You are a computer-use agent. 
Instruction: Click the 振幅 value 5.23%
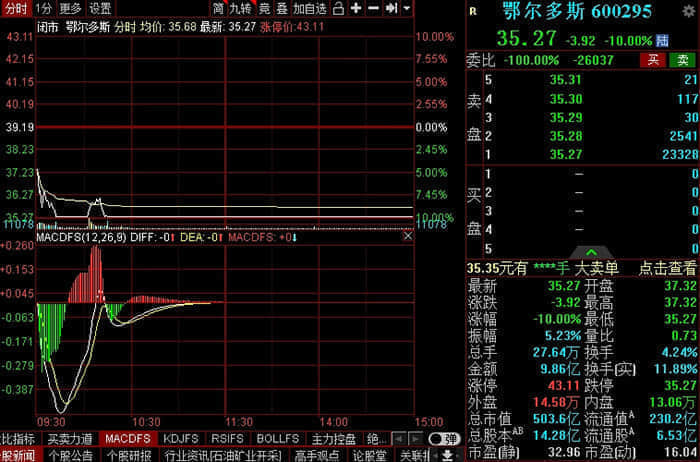tap(562, 336)
